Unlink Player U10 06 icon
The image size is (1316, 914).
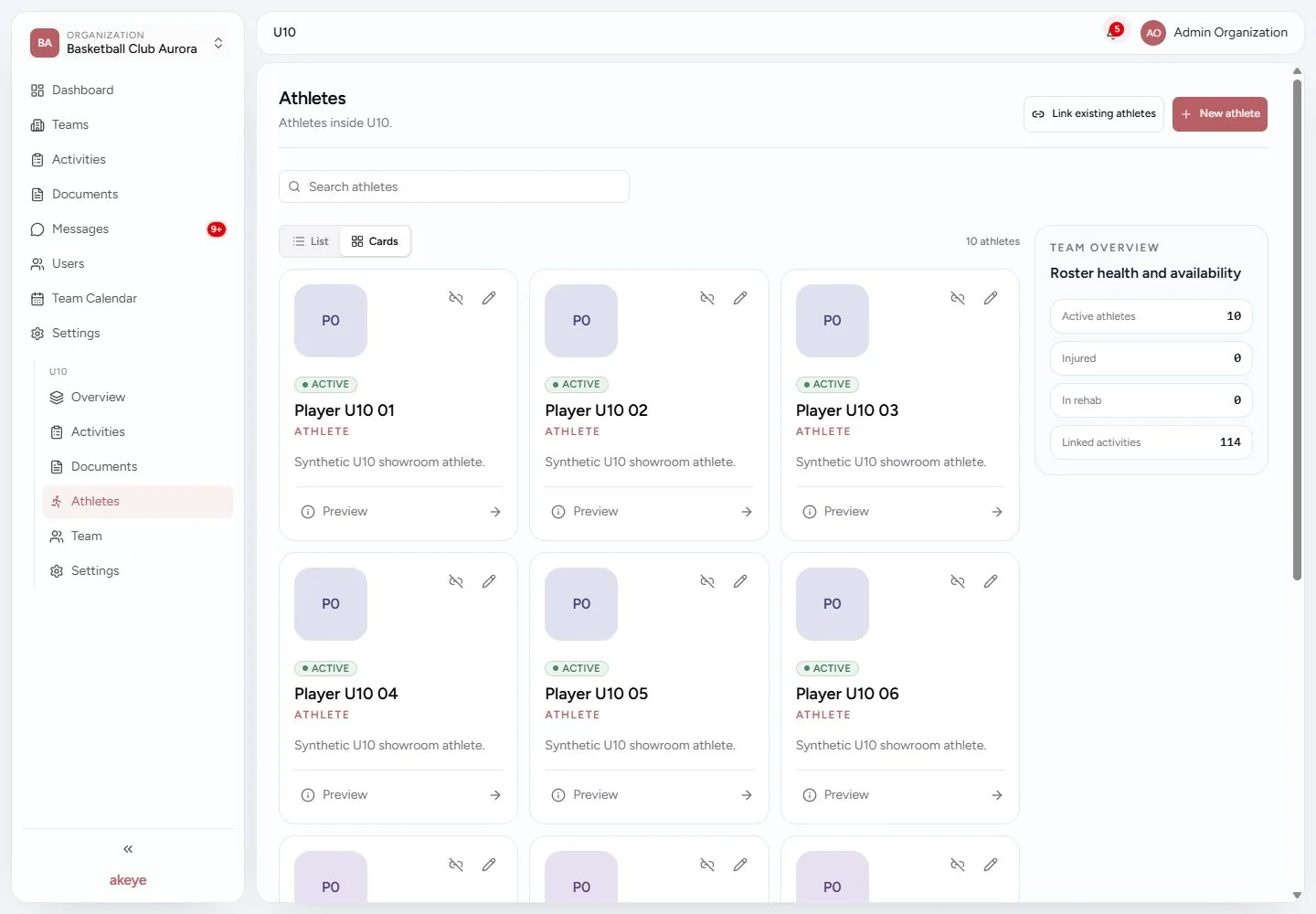click(958, 581)
